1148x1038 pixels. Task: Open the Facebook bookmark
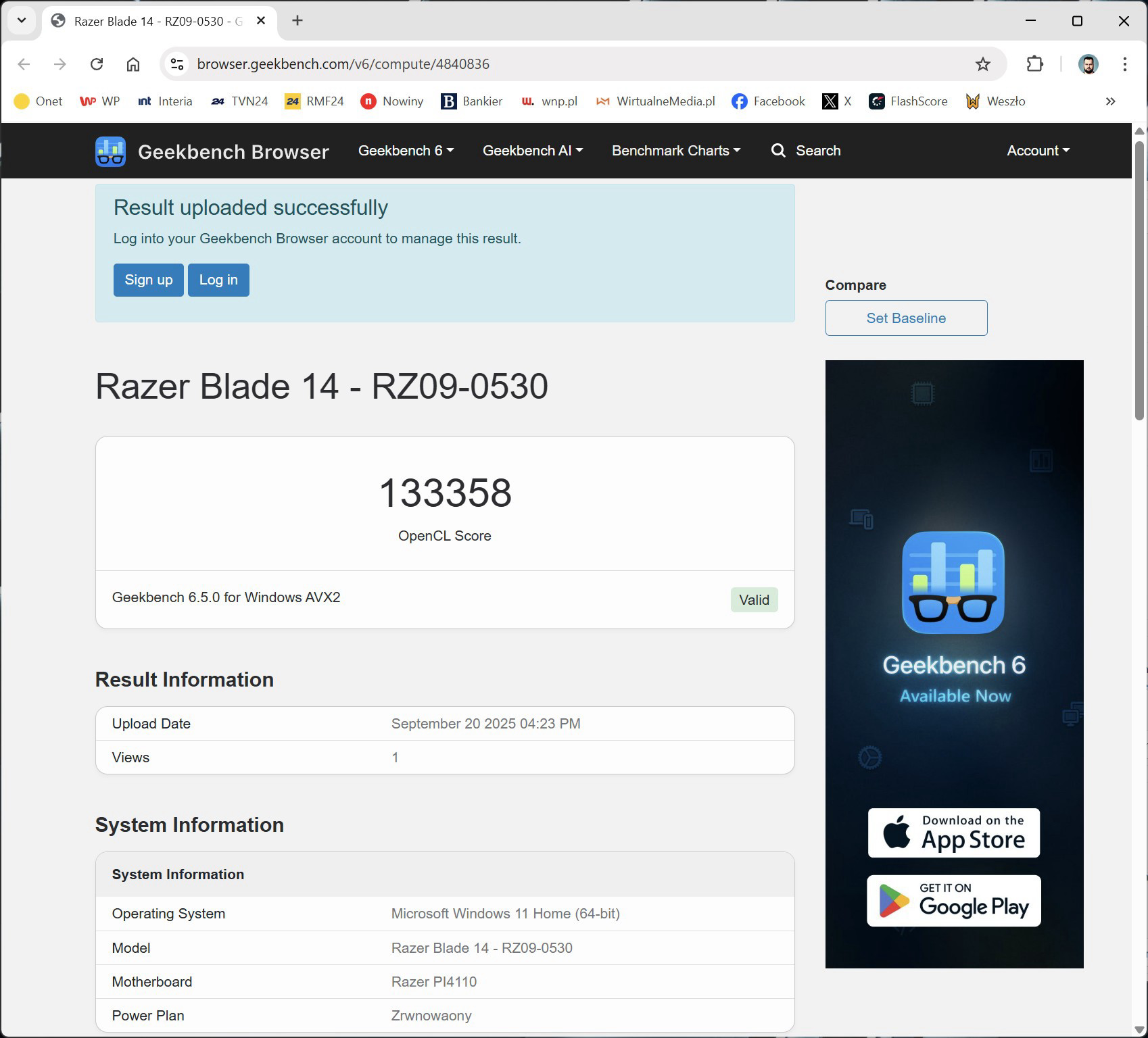click(x=769, y=101)
